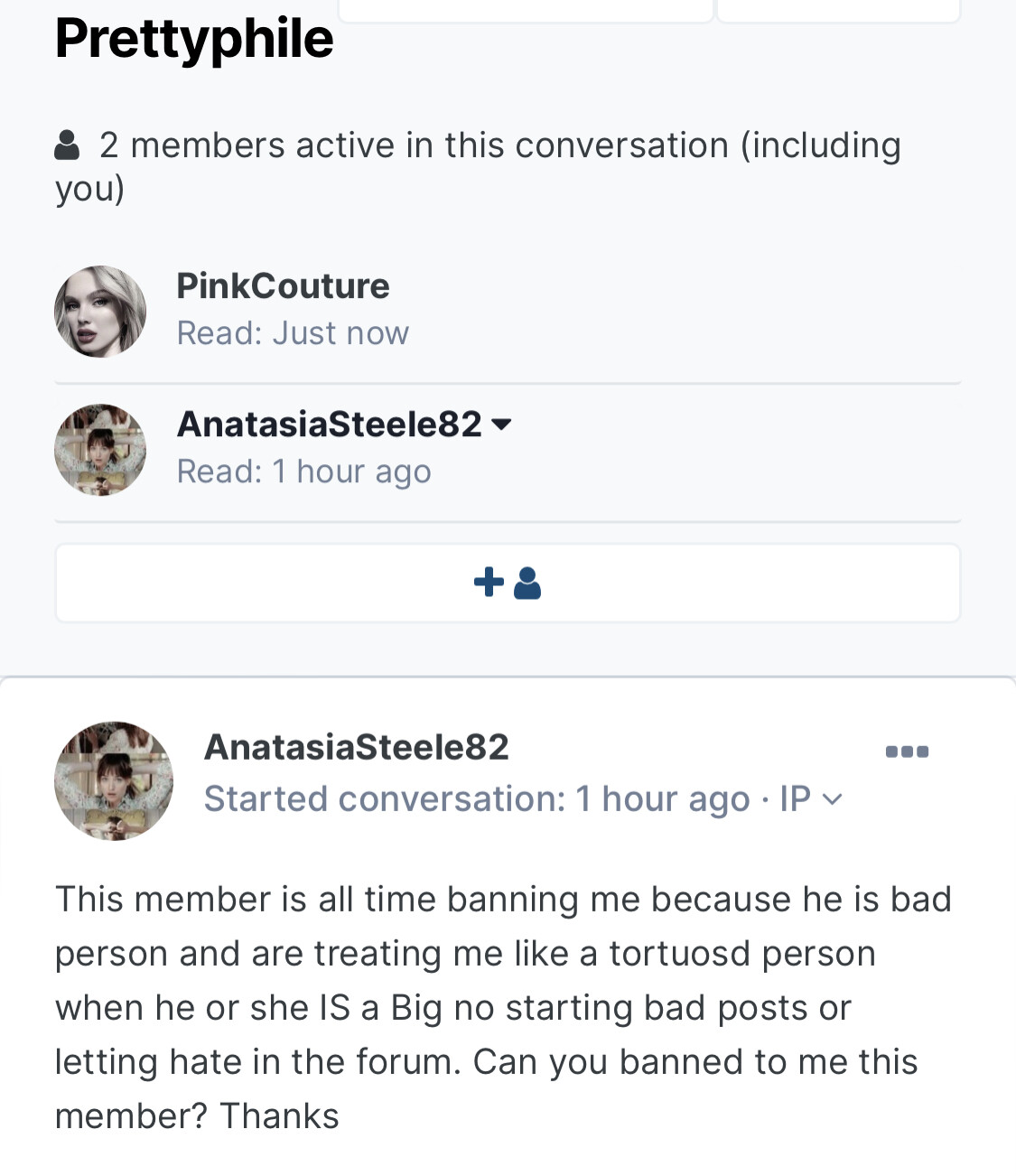Screen dimensions: 1016x1176
Task: Click the word "Thanks" ending the message
Action: pyautogui.click(x=279, y=1116)
